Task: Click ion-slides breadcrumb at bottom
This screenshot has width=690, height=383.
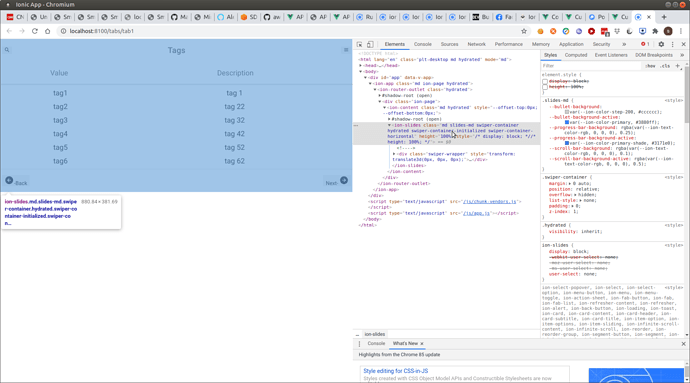Action: [x=374, y=335]
